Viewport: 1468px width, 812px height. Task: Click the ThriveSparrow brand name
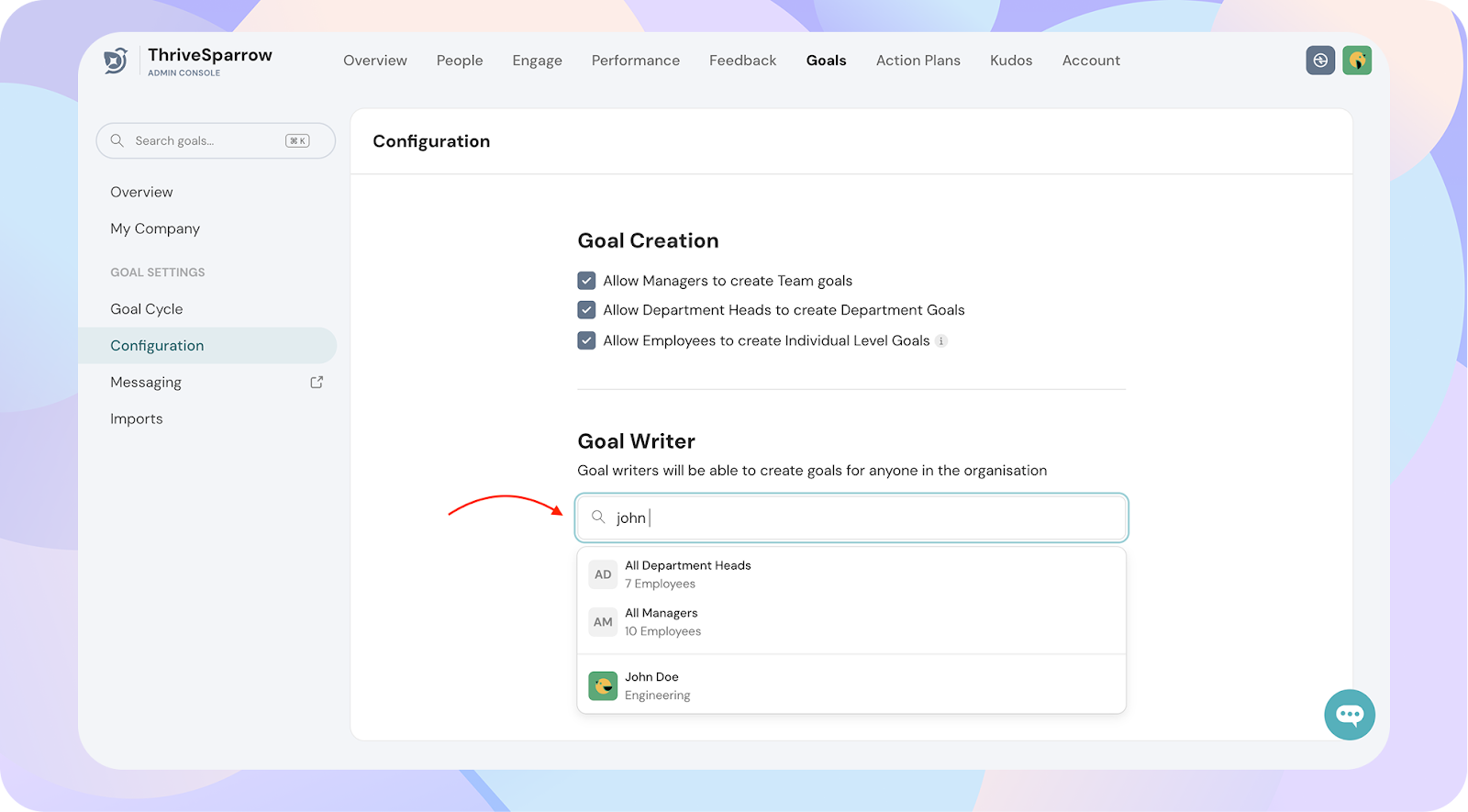[210, 55]
